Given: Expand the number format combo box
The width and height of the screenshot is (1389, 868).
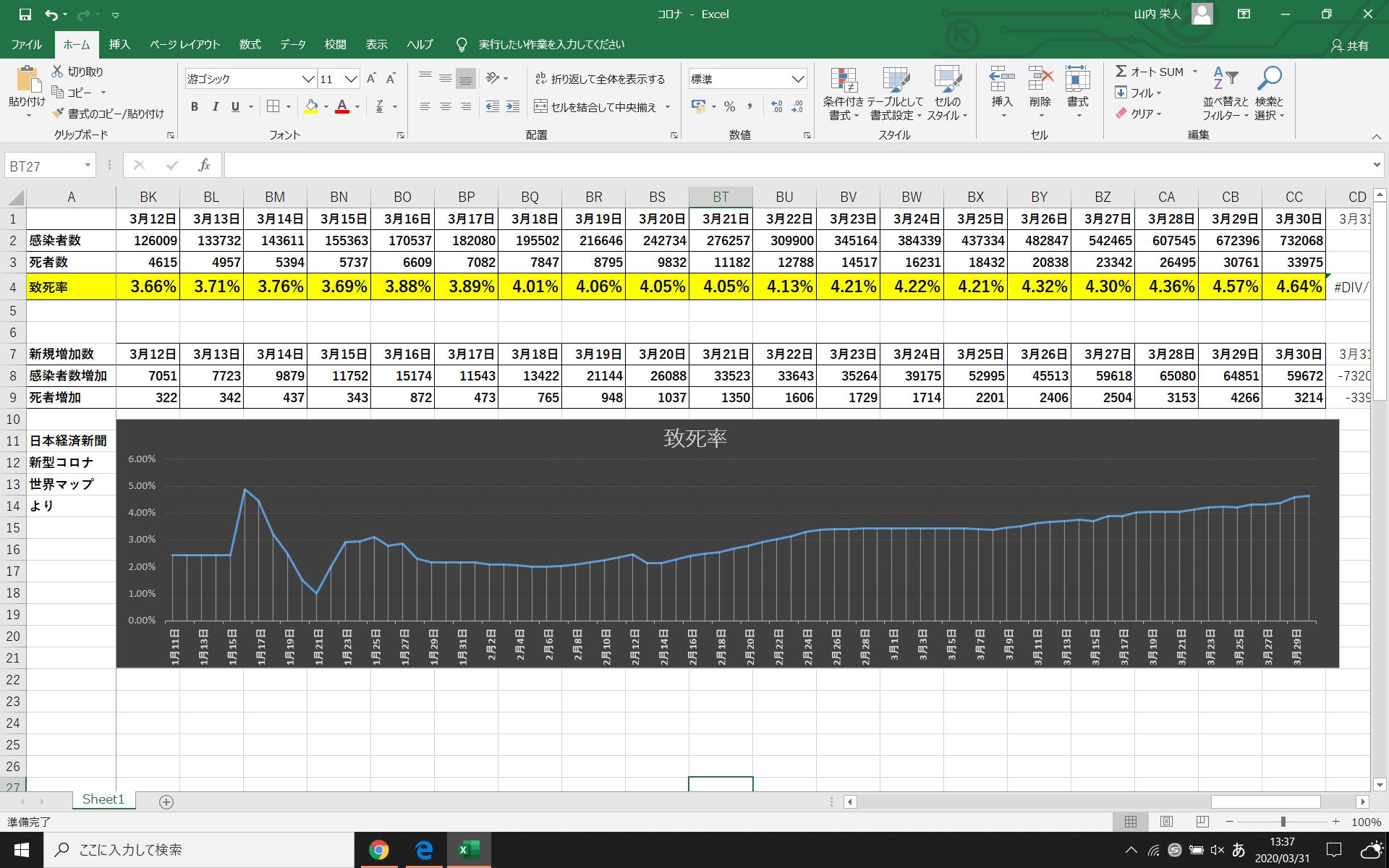Looking at the screenshot, I should click(x=797, y=79).
